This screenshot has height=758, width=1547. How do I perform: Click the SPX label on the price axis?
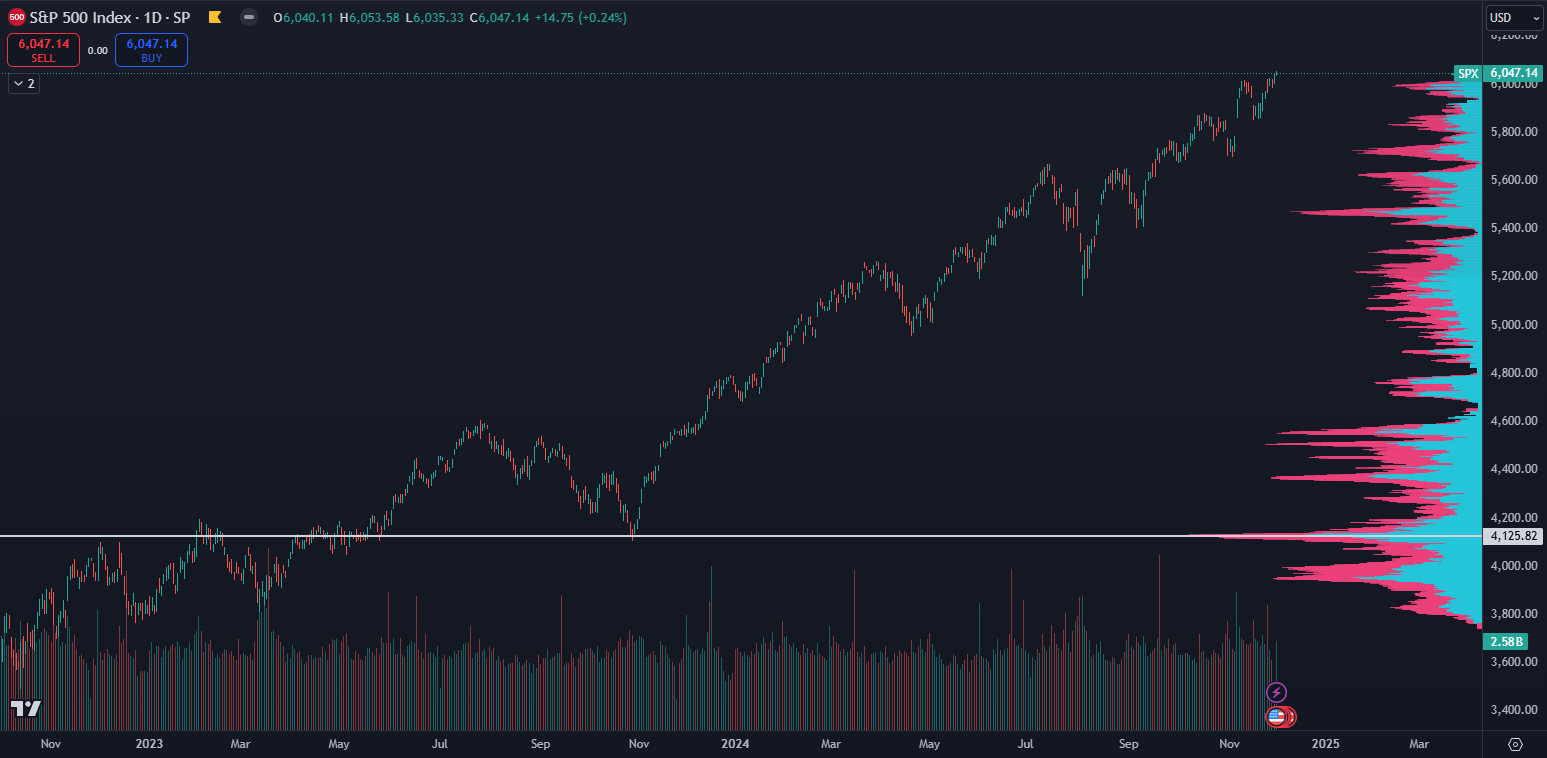click(x=1467, y=73)
